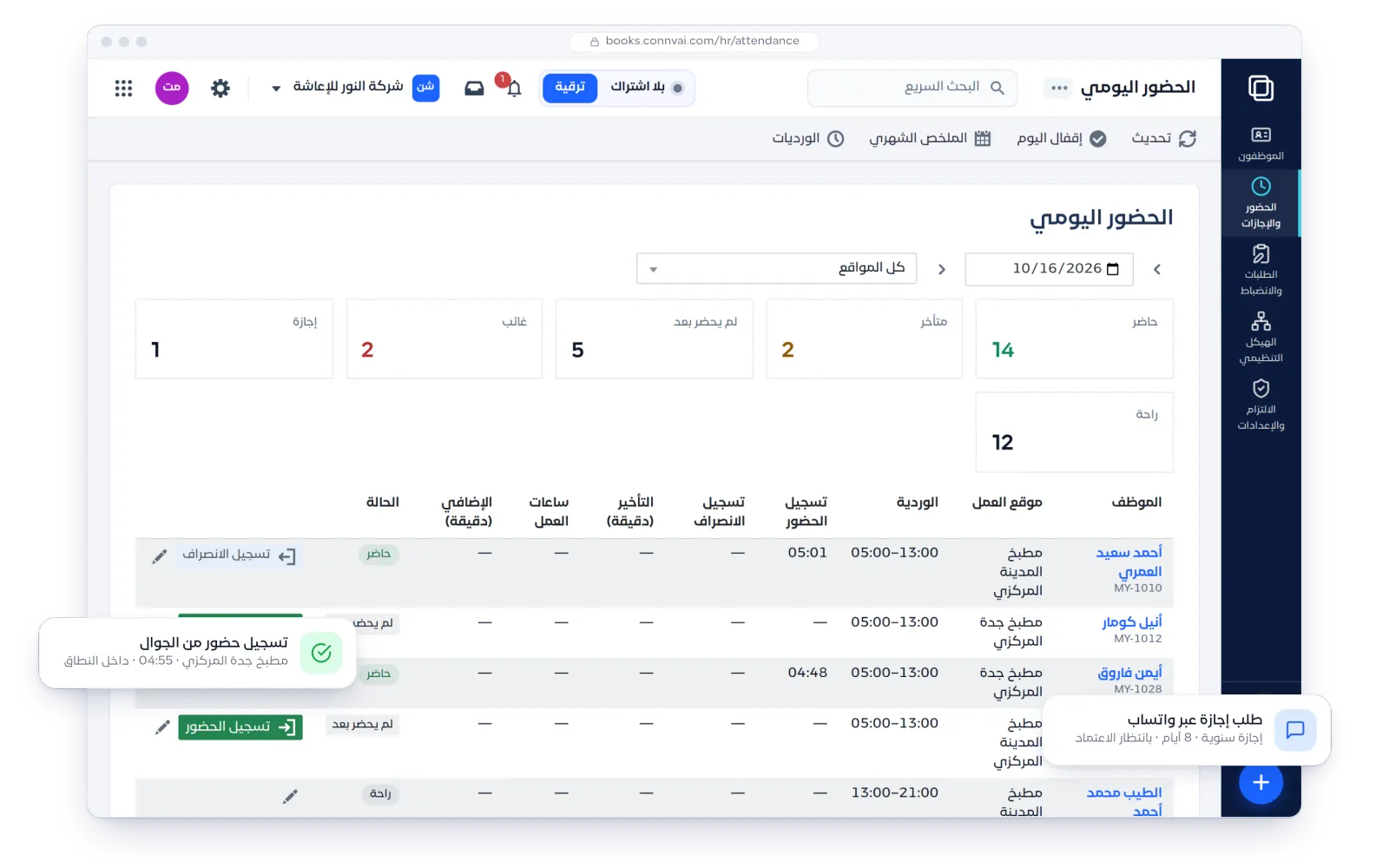Click تسجيل الانصراف for أحمد سعيد العمري
Viewport: 1389px width, 868px height.
point(239,556)
